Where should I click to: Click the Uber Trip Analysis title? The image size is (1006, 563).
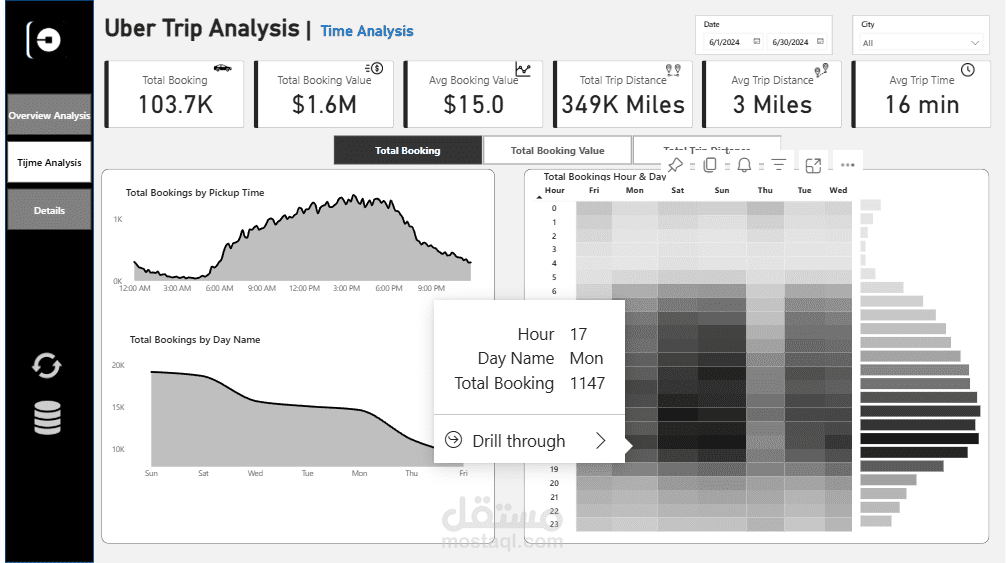coord(202,29)
